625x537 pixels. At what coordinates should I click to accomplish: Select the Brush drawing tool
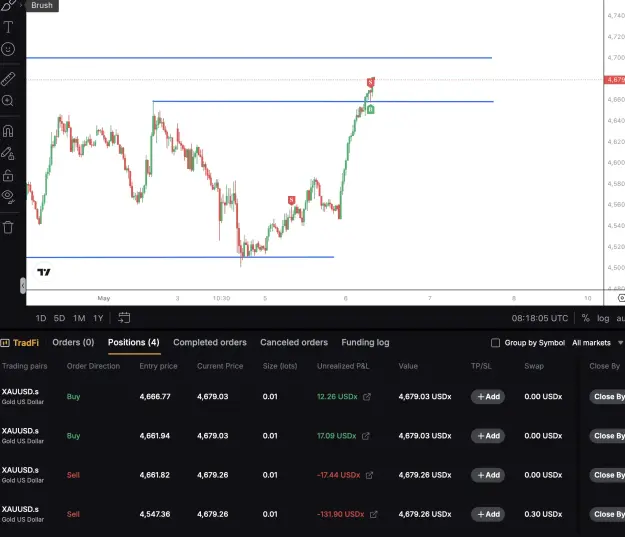point(8,5)
